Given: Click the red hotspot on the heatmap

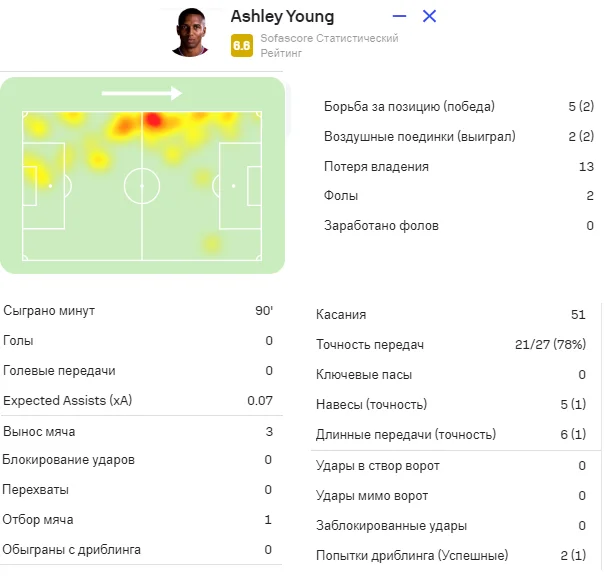Looking at the screenshot, I should (153, 120).
